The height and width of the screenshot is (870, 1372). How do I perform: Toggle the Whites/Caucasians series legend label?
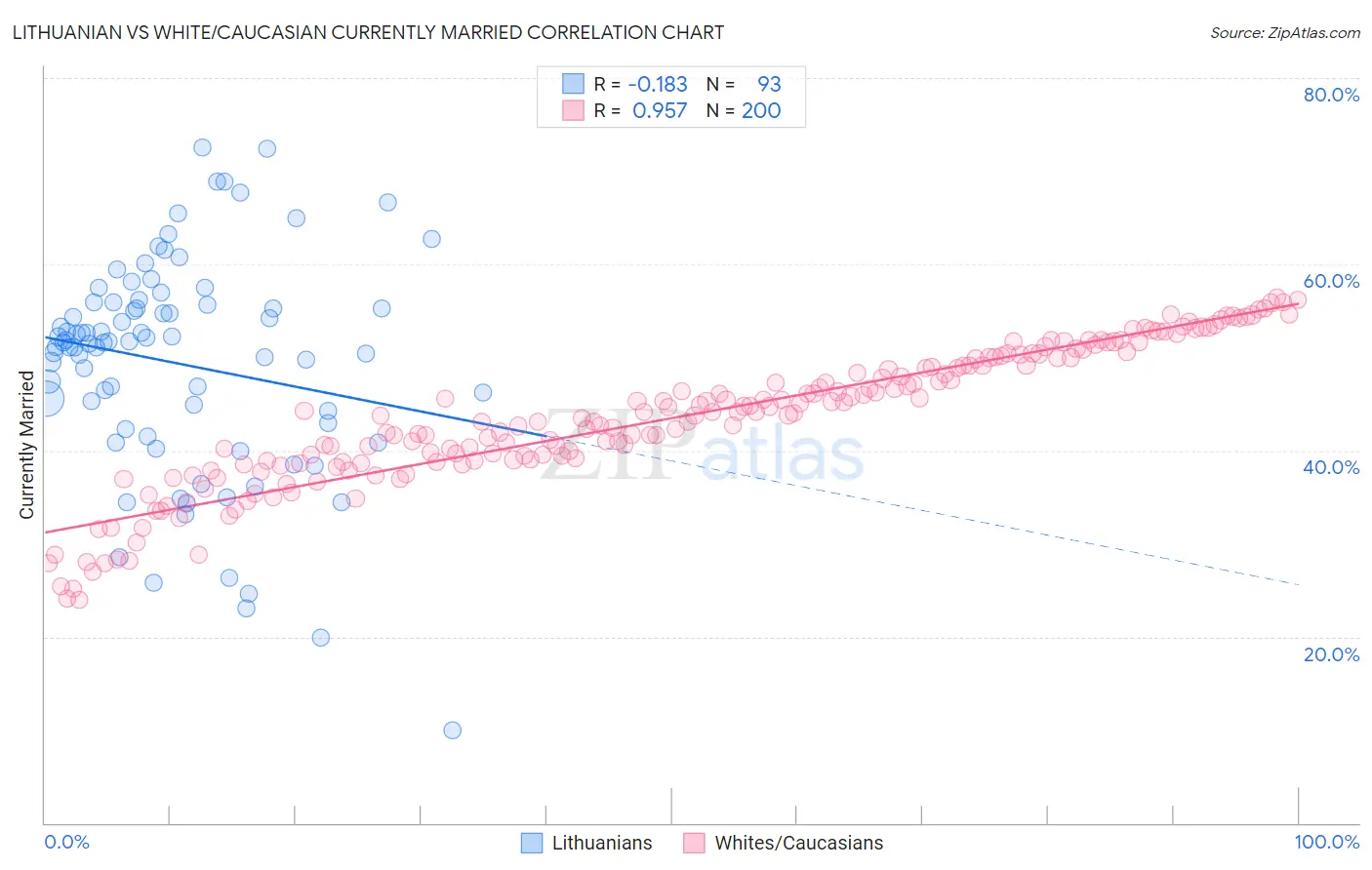tap(799, 843)
